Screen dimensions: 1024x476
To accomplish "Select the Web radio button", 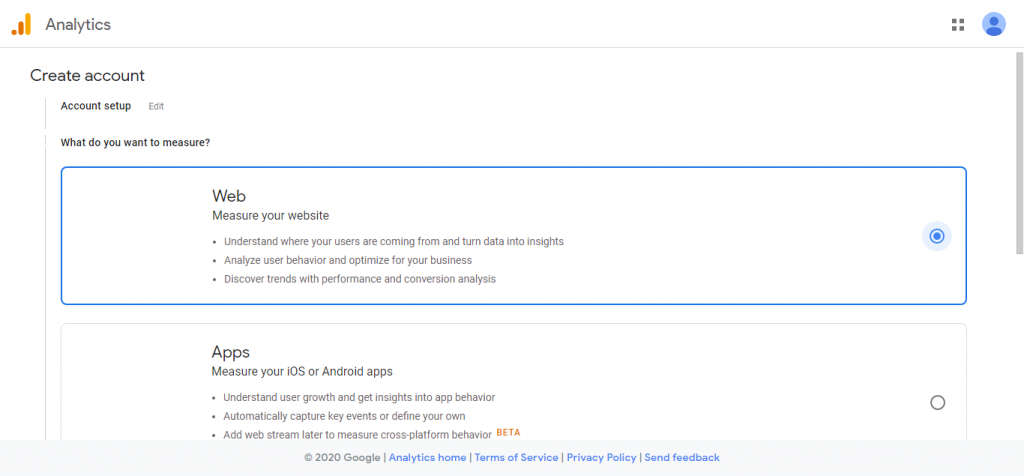I will (937, 236).
